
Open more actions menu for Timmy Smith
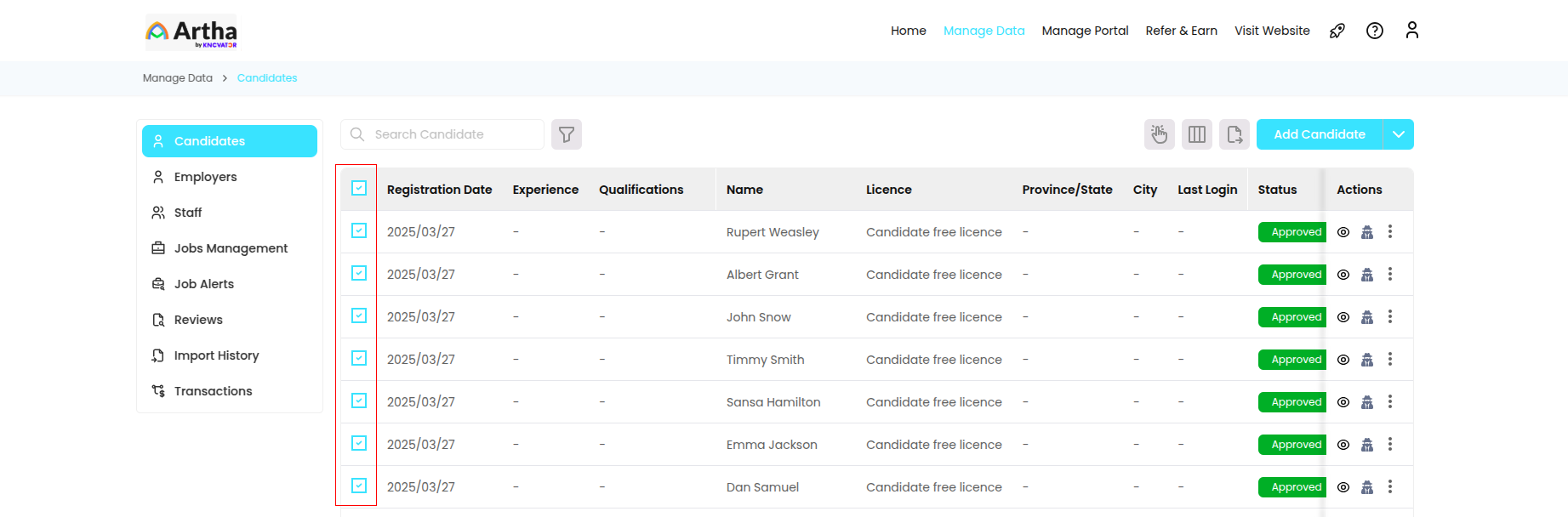1390,360
